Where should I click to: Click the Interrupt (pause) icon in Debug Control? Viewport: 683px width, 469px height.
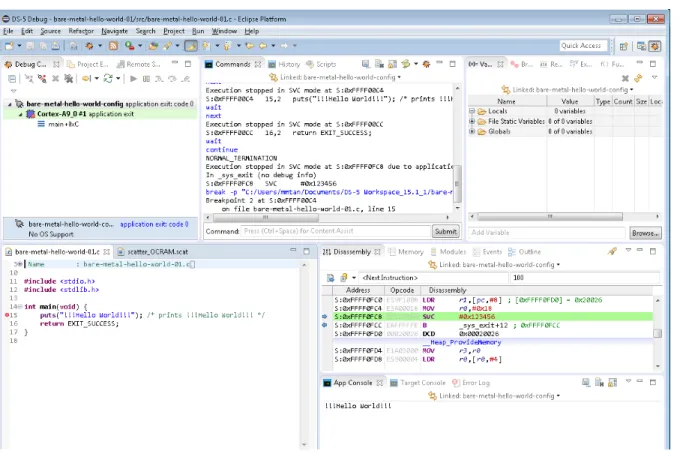click(146, 79)
